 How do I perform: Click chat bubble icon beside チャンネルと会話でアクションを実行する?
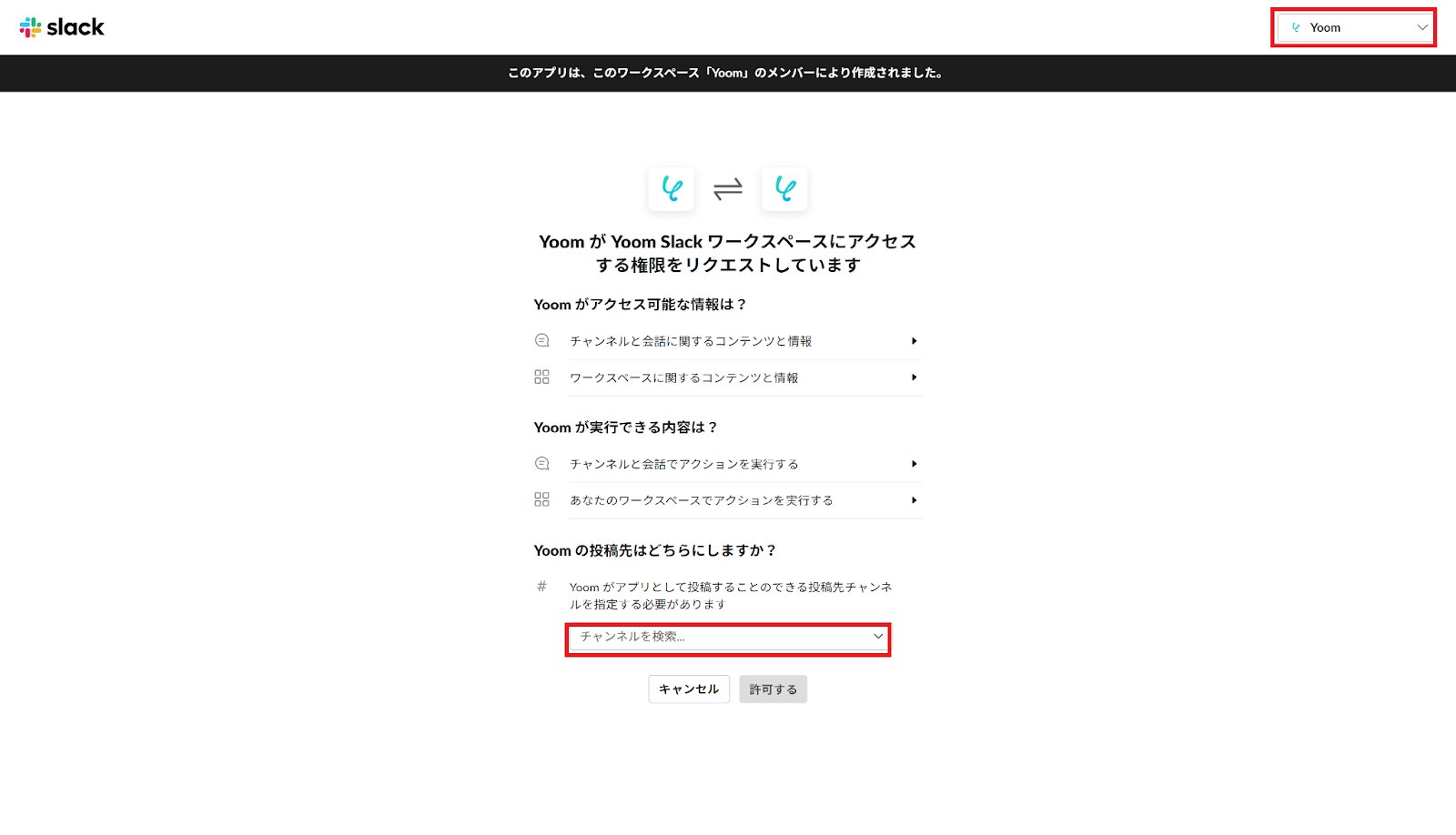click(541, 463)
